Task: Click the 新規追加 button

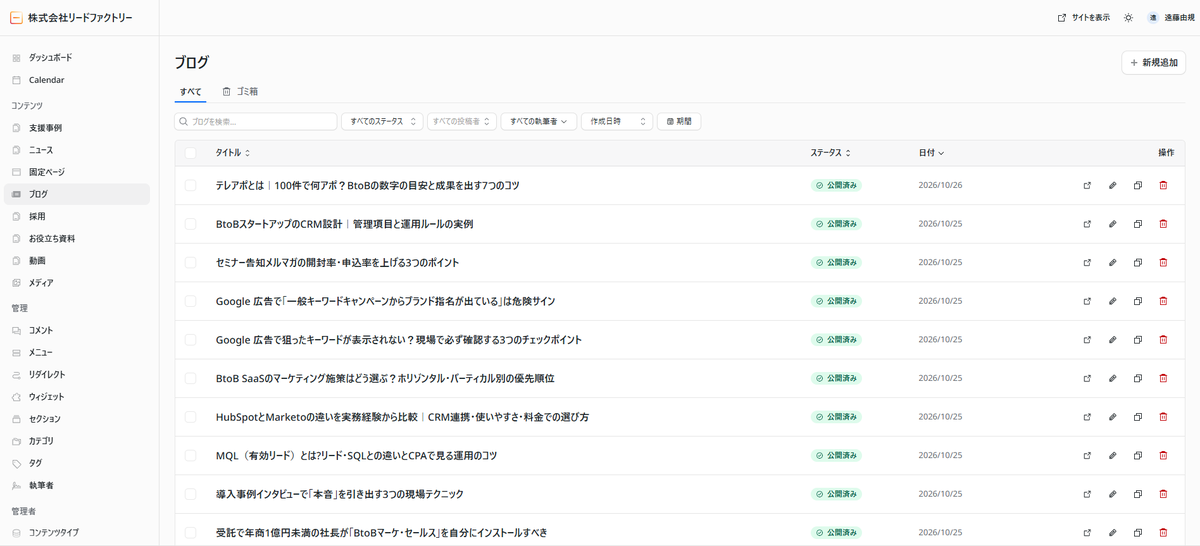Action: click(x=1154, y=62)
